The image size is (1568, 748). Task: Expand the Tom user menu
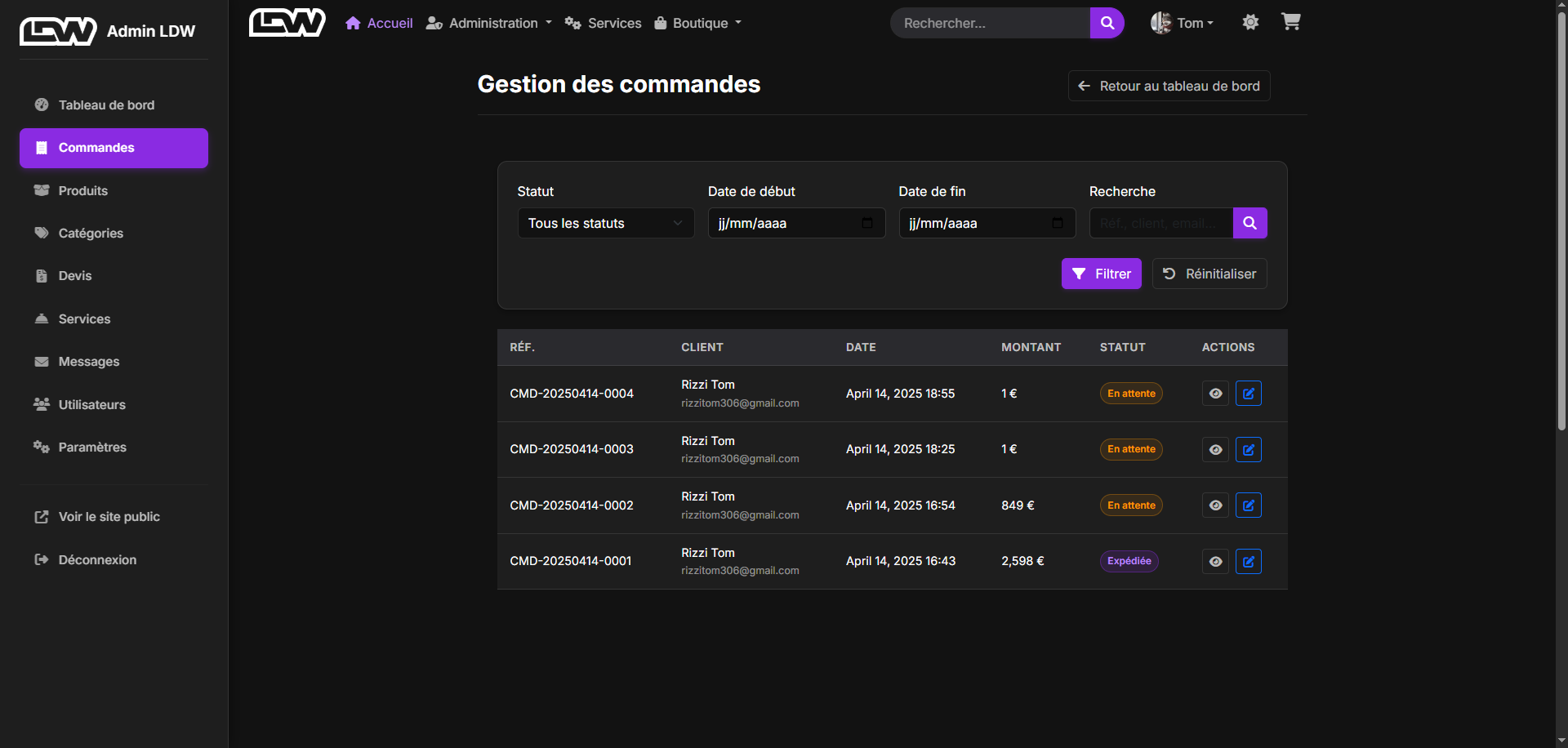tap(1183, 23)
